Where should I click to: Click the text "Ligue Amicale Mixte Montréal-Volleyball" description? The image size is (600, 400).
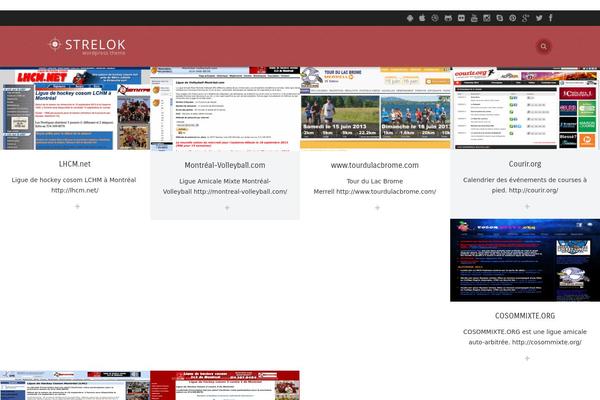click(225, 186)
